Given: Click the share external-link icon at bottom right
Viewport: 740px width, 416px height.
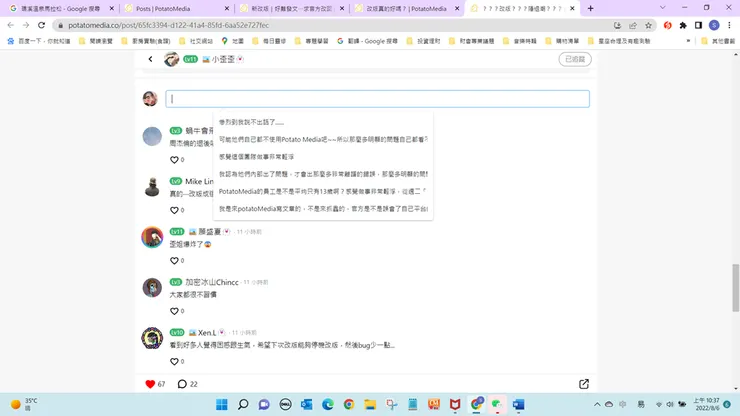Looking at the screenshot, I should pos(584,384).
